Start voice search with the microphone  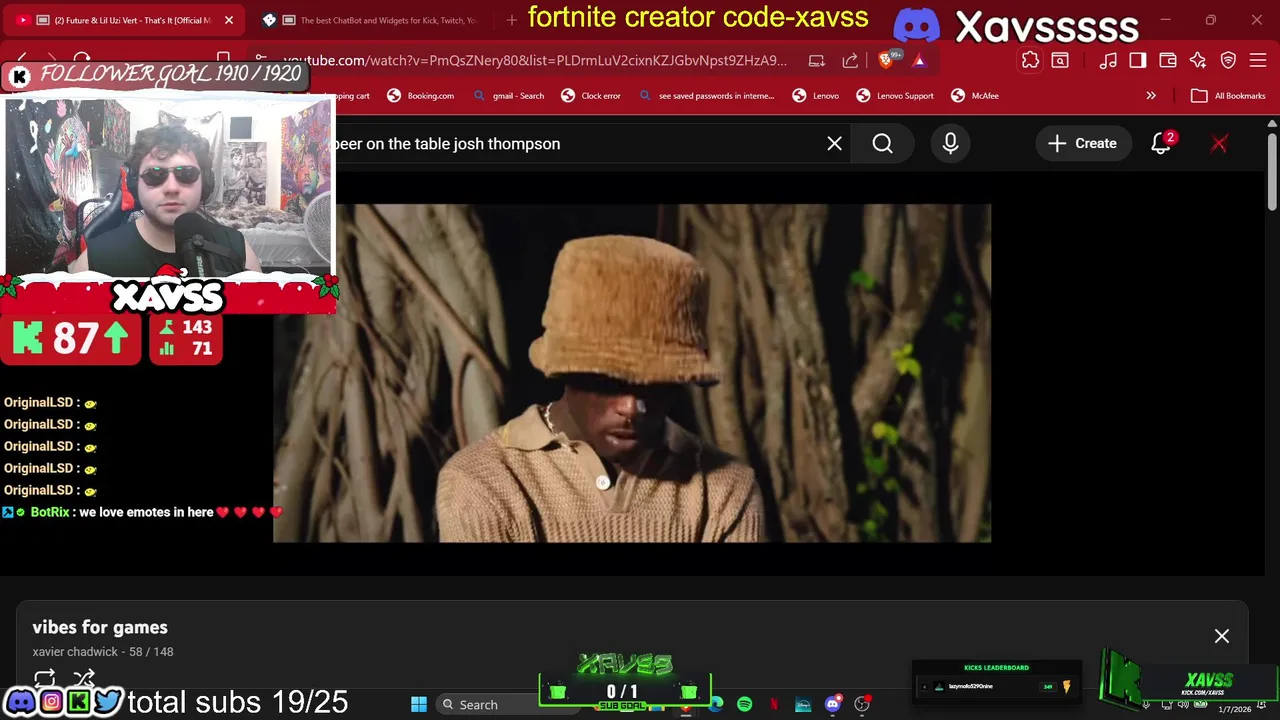[950, 144]
